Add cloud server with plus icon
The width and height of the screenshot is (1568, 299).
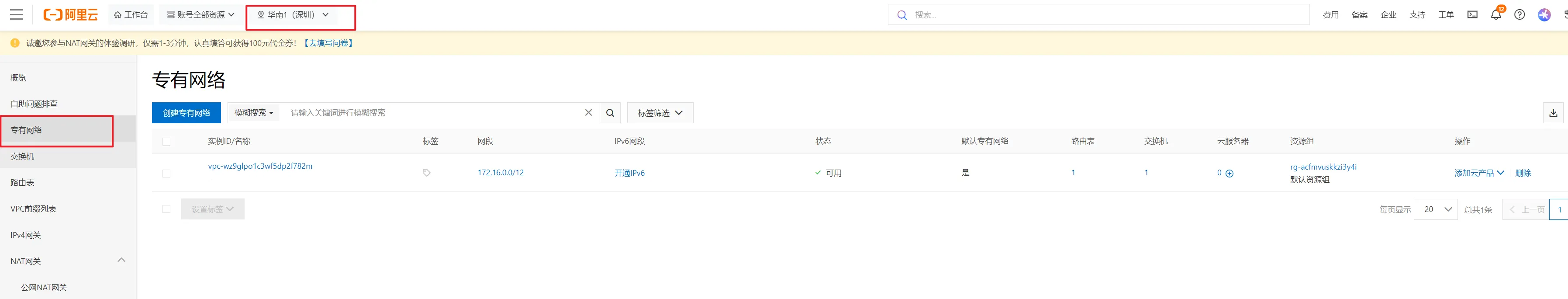pyautogui.click(x=1230, y=174)
